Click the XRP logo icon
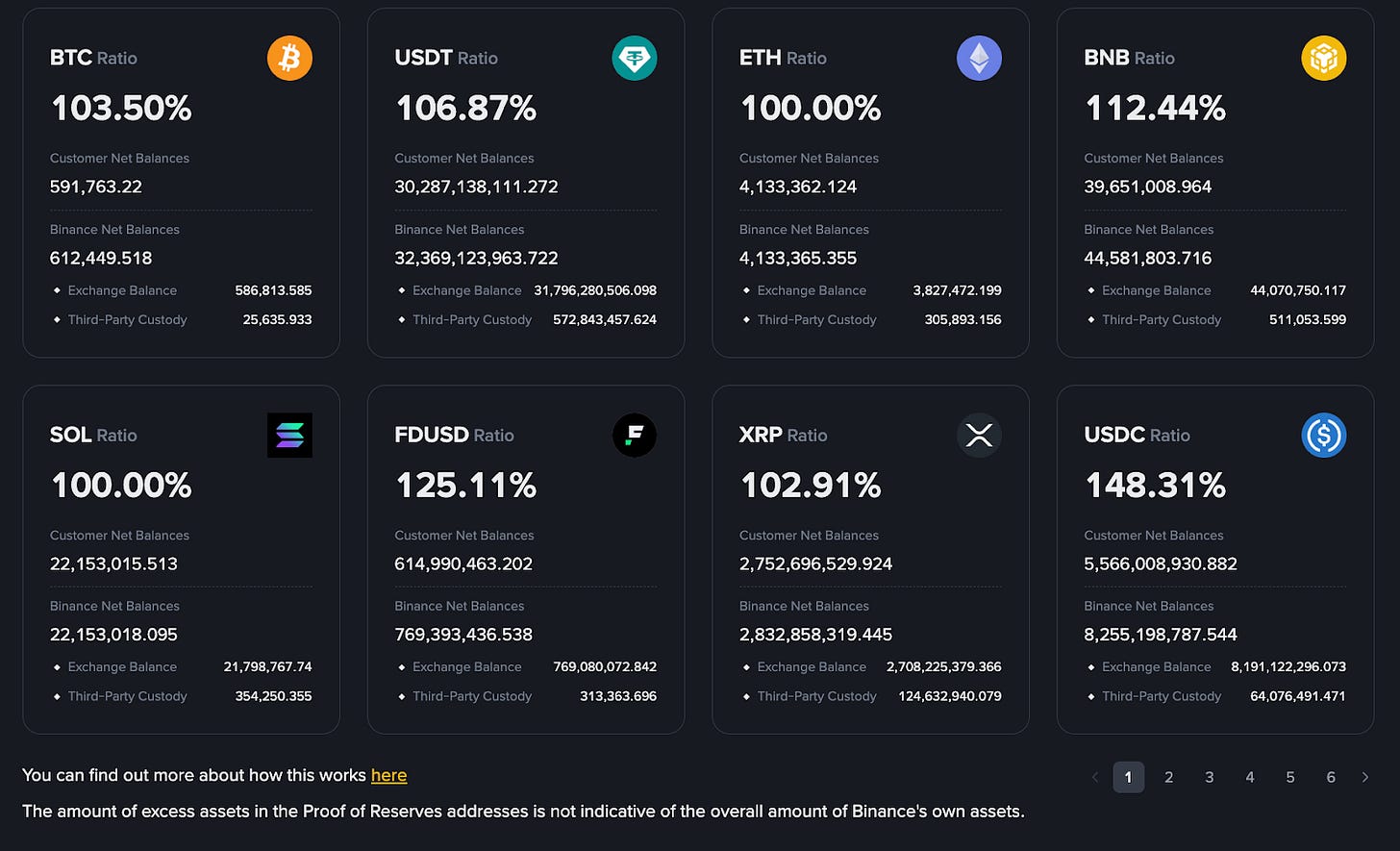Screen dimensions: 1400x851 pyautogui.click(x=979, y=435)
